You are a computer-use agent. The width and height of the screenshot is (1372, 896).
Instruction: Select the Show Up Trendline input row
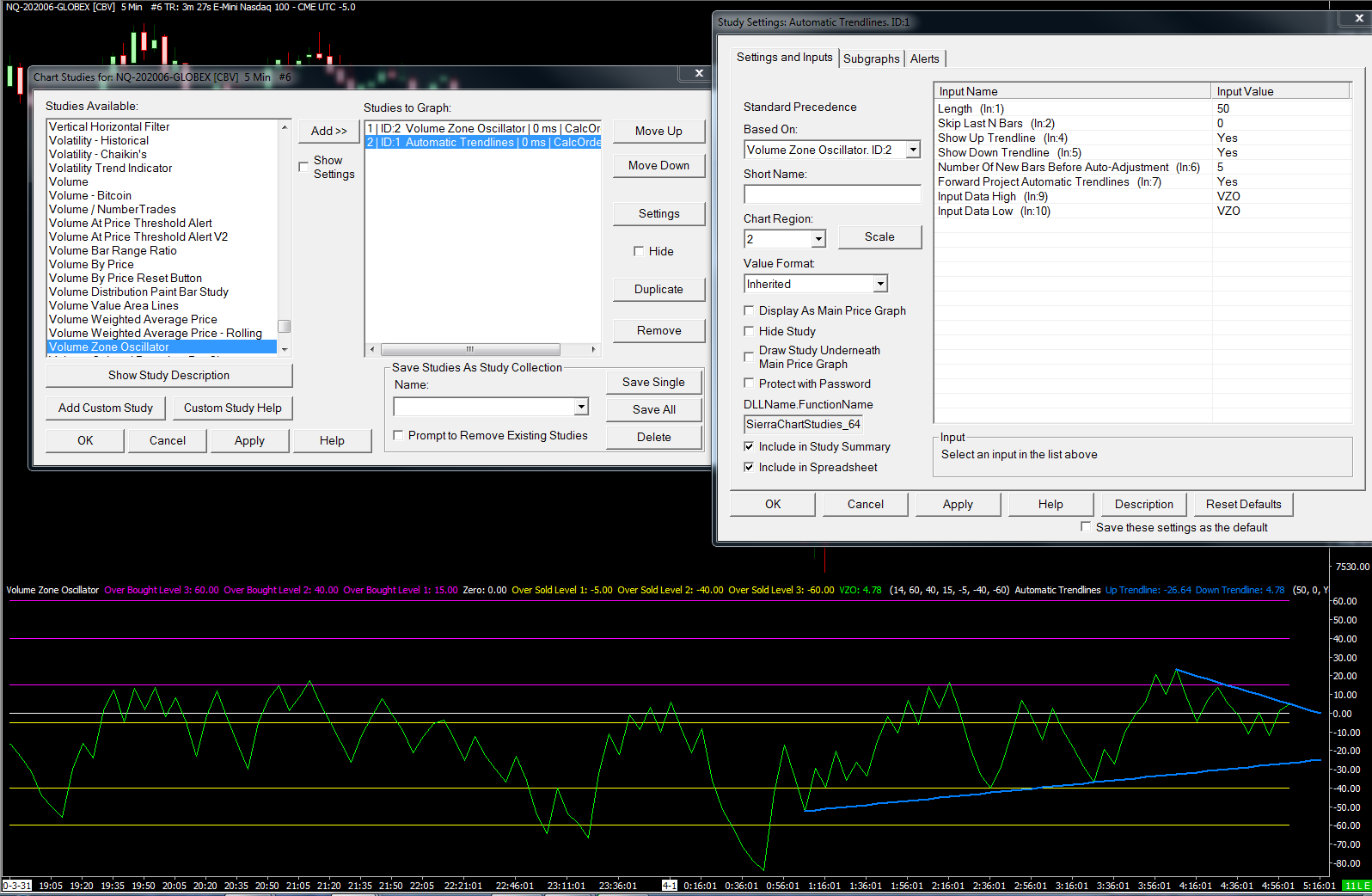click(1142, 138)
